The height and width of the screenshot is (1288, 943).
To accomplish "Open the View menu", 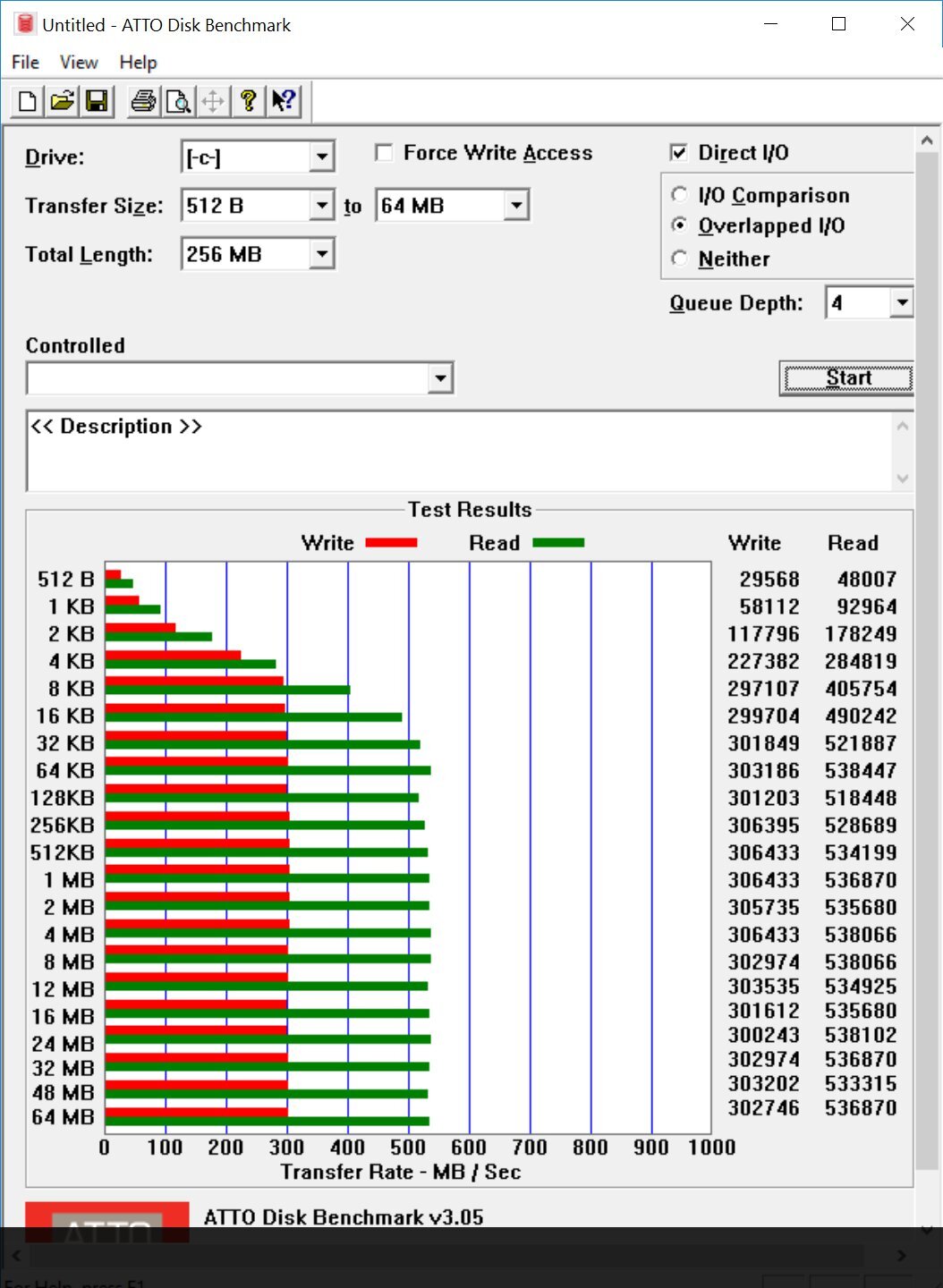I will click(x=79, y=63).
